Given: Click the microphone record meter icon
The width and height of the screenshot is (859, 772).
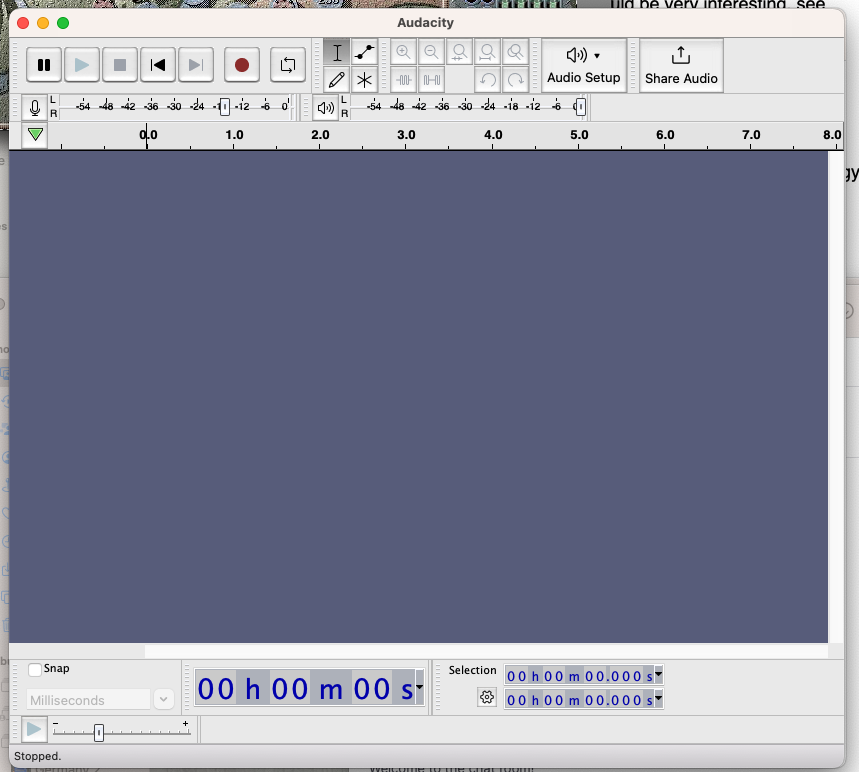Looking at the screenshot, I should pos(35,108).
